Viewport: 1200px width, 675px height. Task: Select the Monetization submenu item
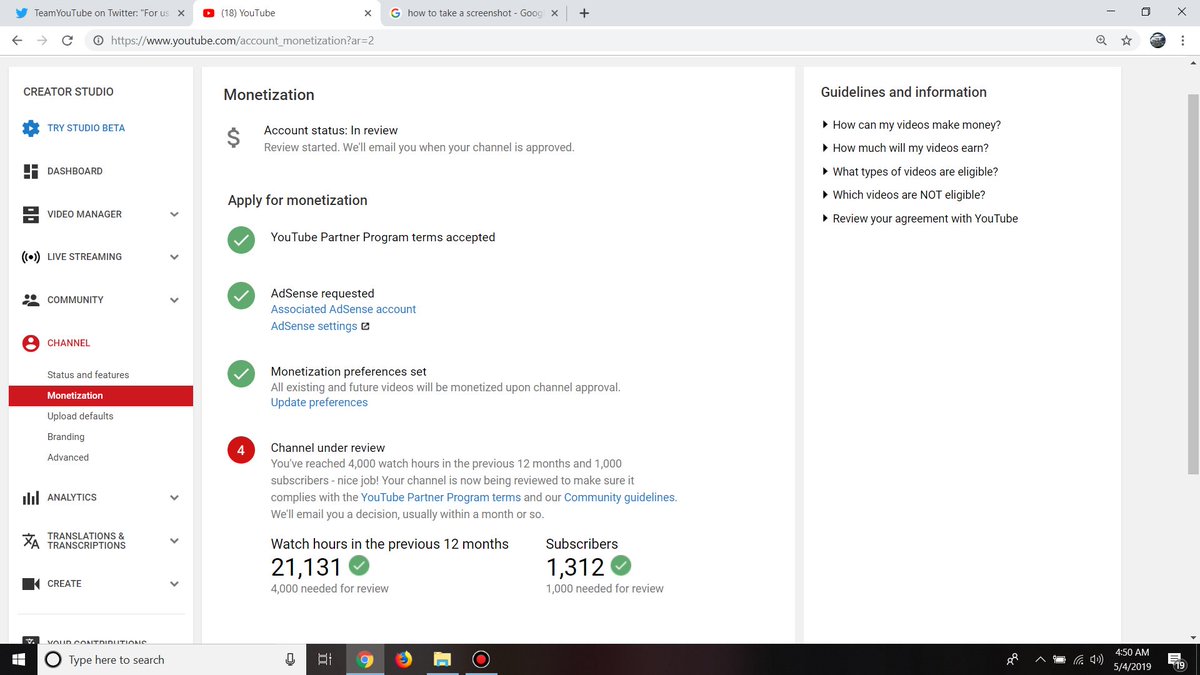point(101,396)
